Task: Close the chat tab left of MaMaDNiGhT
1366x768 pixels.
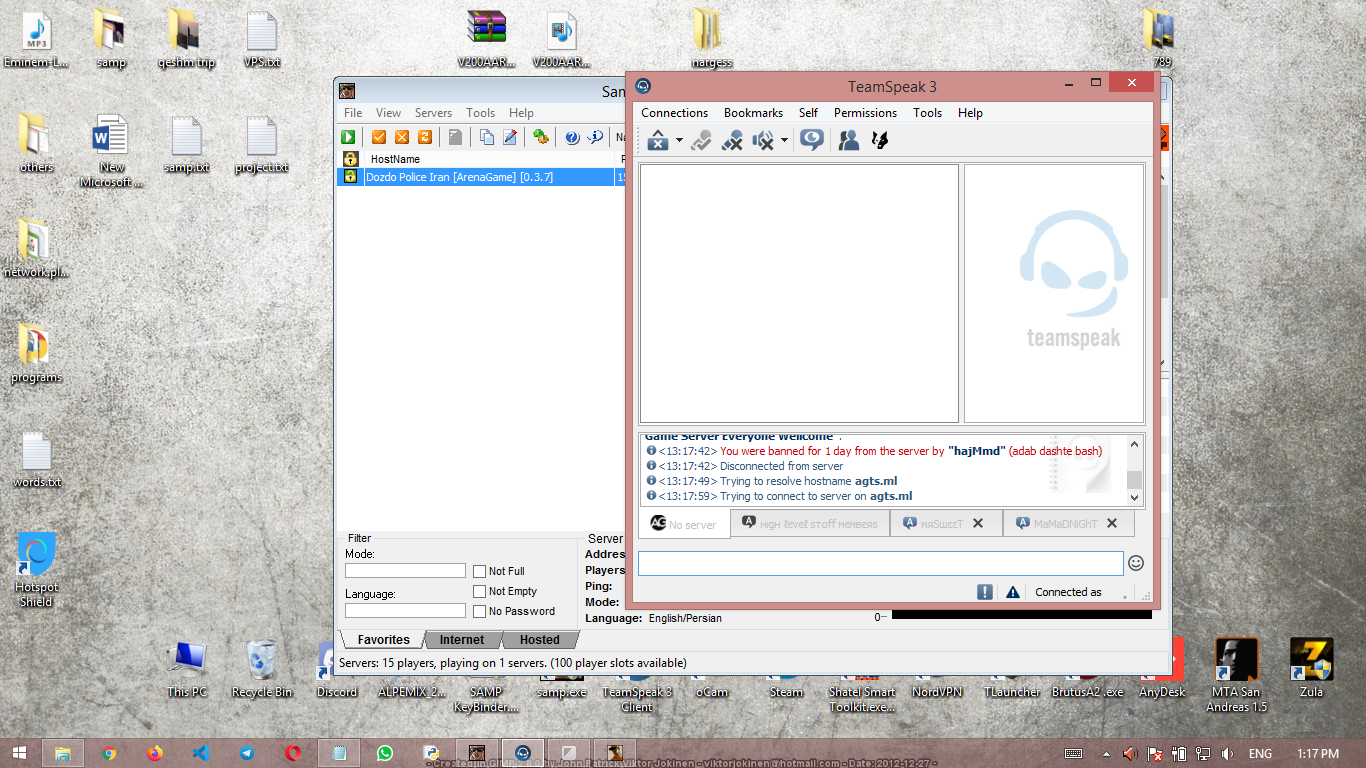Action: tap(978, 523)
